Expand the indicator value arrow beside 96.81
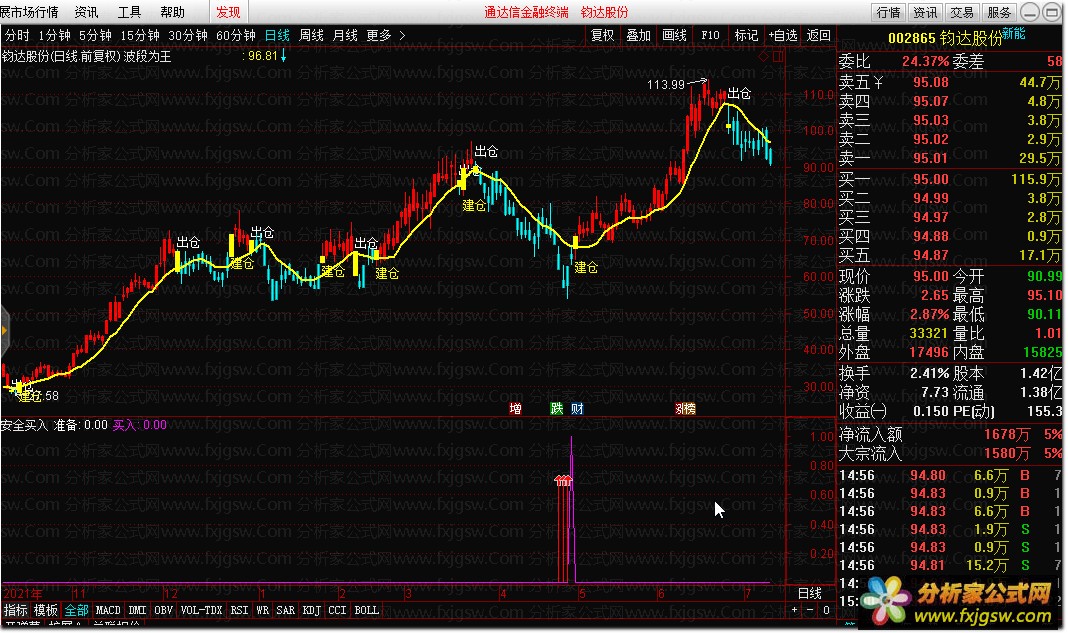The image size is (1068, 633). tap(284, 55)
